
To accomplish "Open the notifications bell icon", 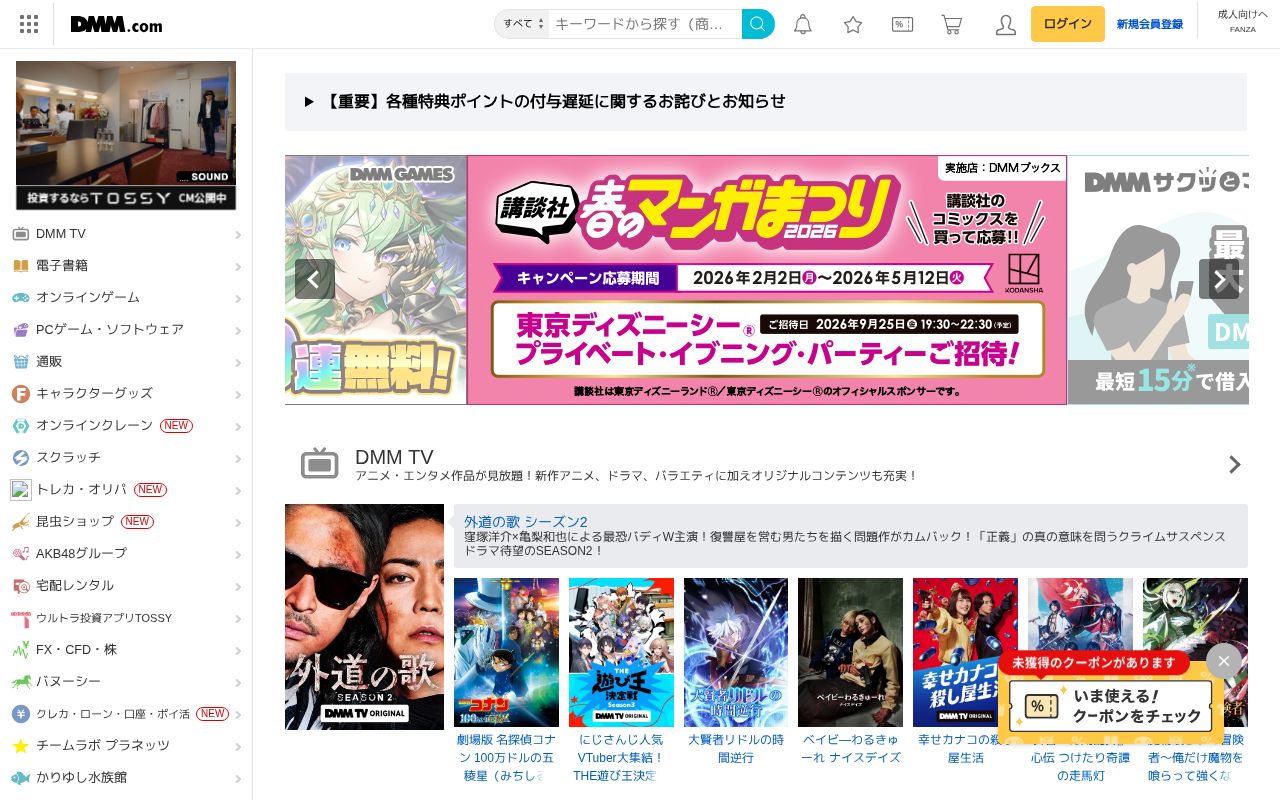I will 803,23.
